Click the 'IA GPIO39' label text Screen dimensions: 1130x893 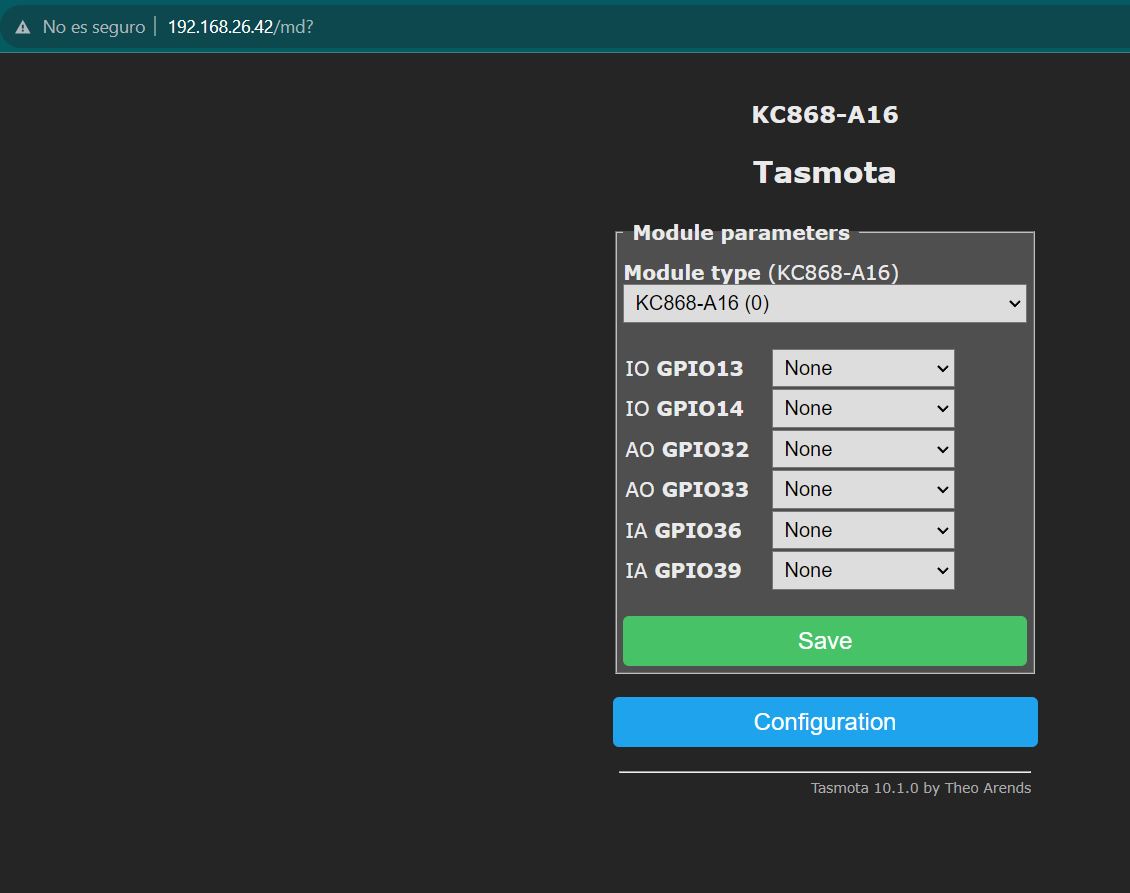[683, 571]
